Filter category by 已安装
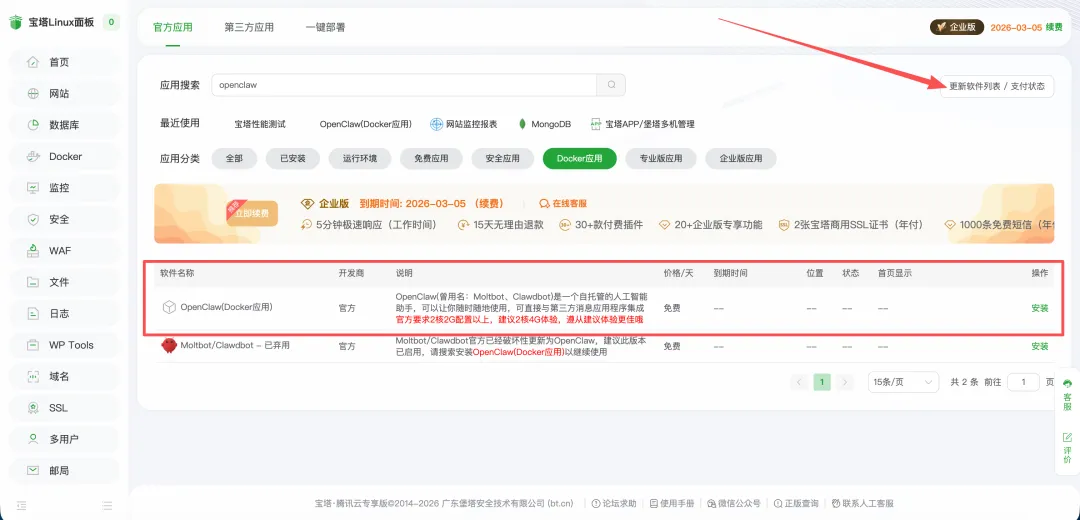 pyautogui.click(x=293, y=158)
